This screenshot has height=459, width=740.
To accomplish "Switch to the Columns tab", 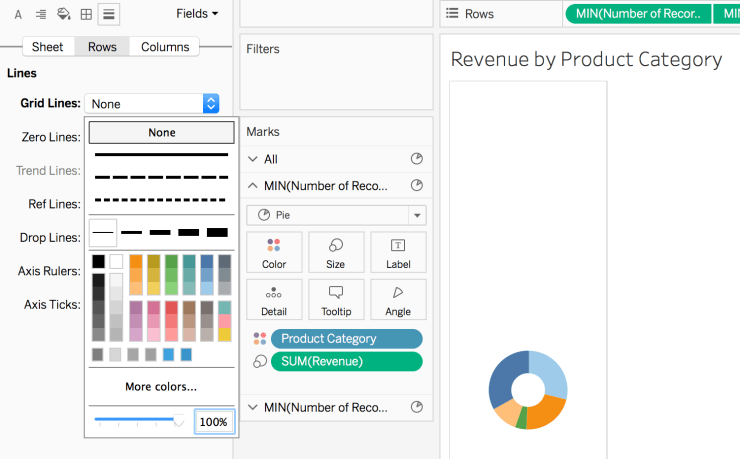I will tap(164, 47).
